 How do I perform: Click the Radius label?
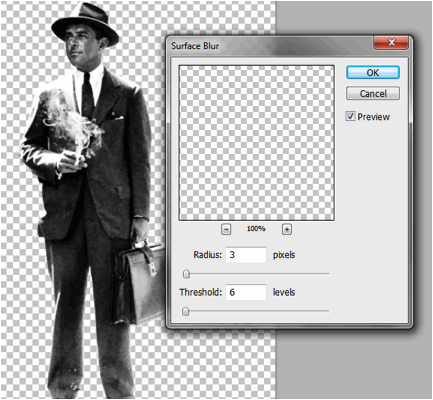(207, 255)
